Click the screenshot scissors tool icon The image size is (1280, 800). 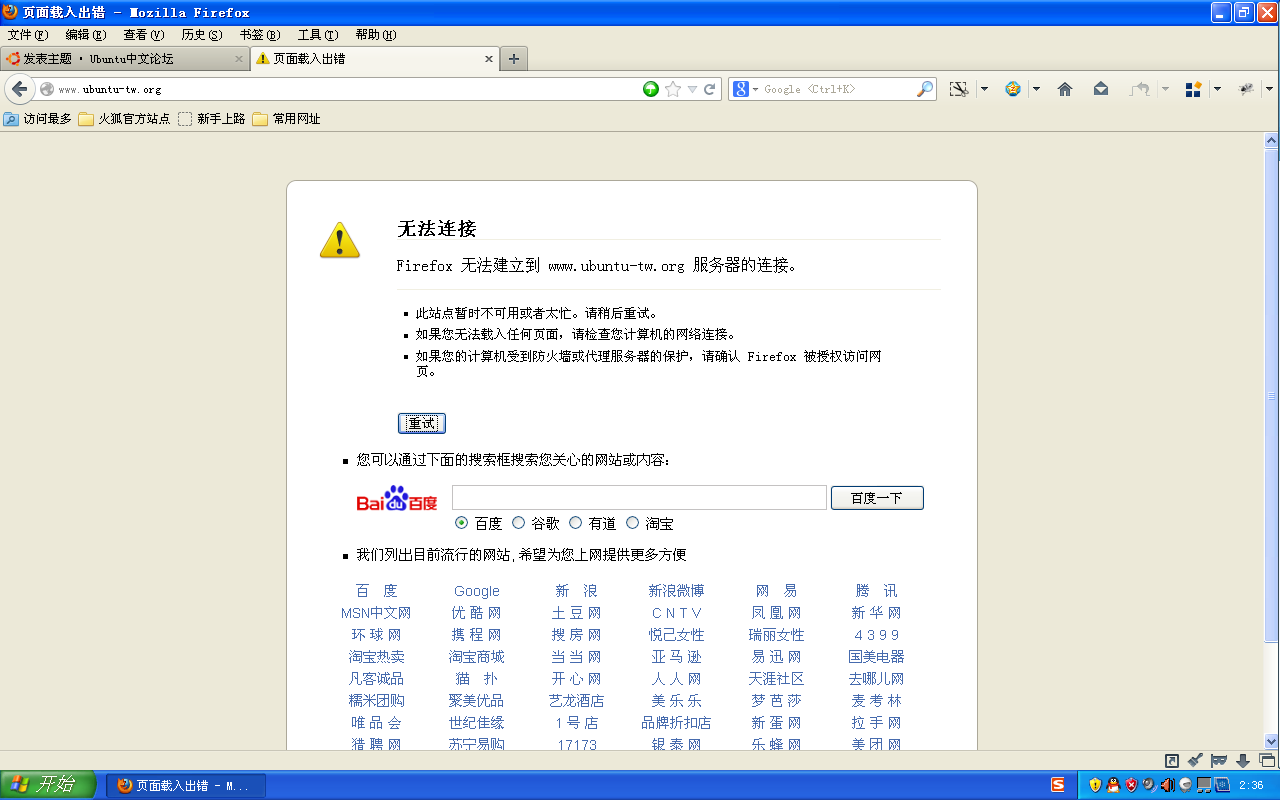pyautogui.click(x=959, y=89)
